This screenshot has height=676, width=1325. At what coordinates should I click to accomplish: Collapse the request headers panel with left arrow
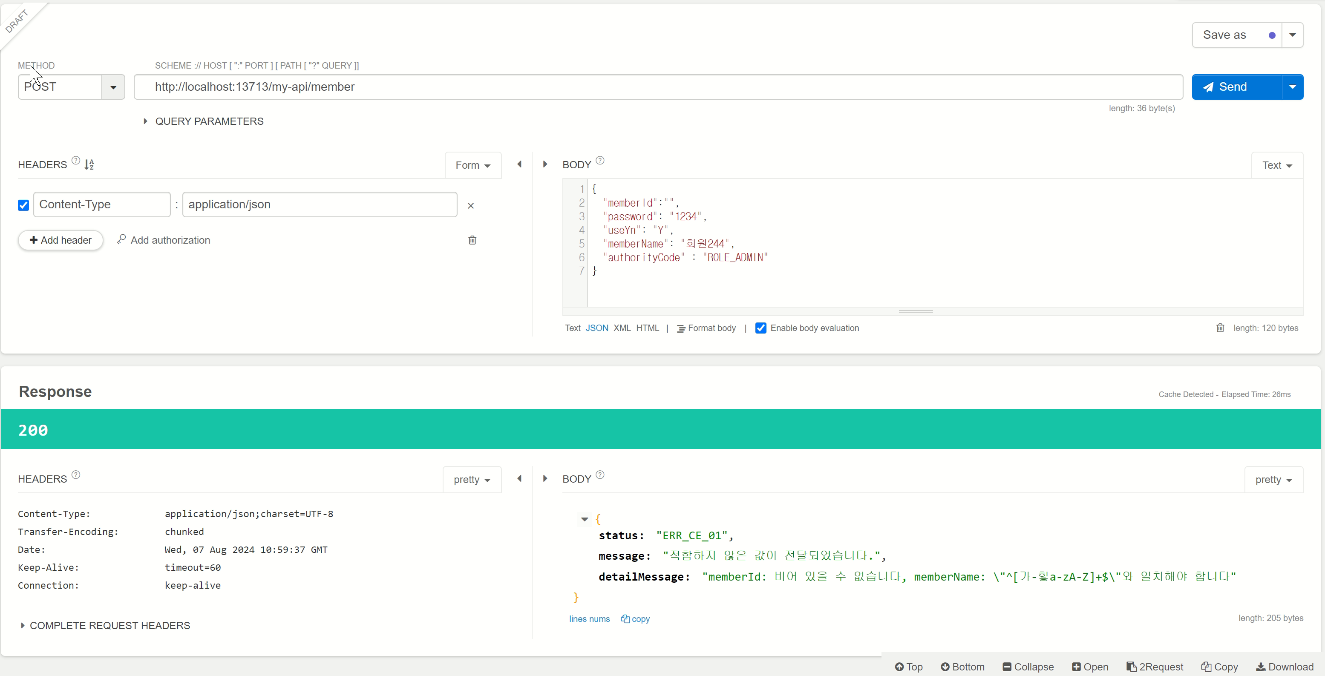tap(519, 164)
